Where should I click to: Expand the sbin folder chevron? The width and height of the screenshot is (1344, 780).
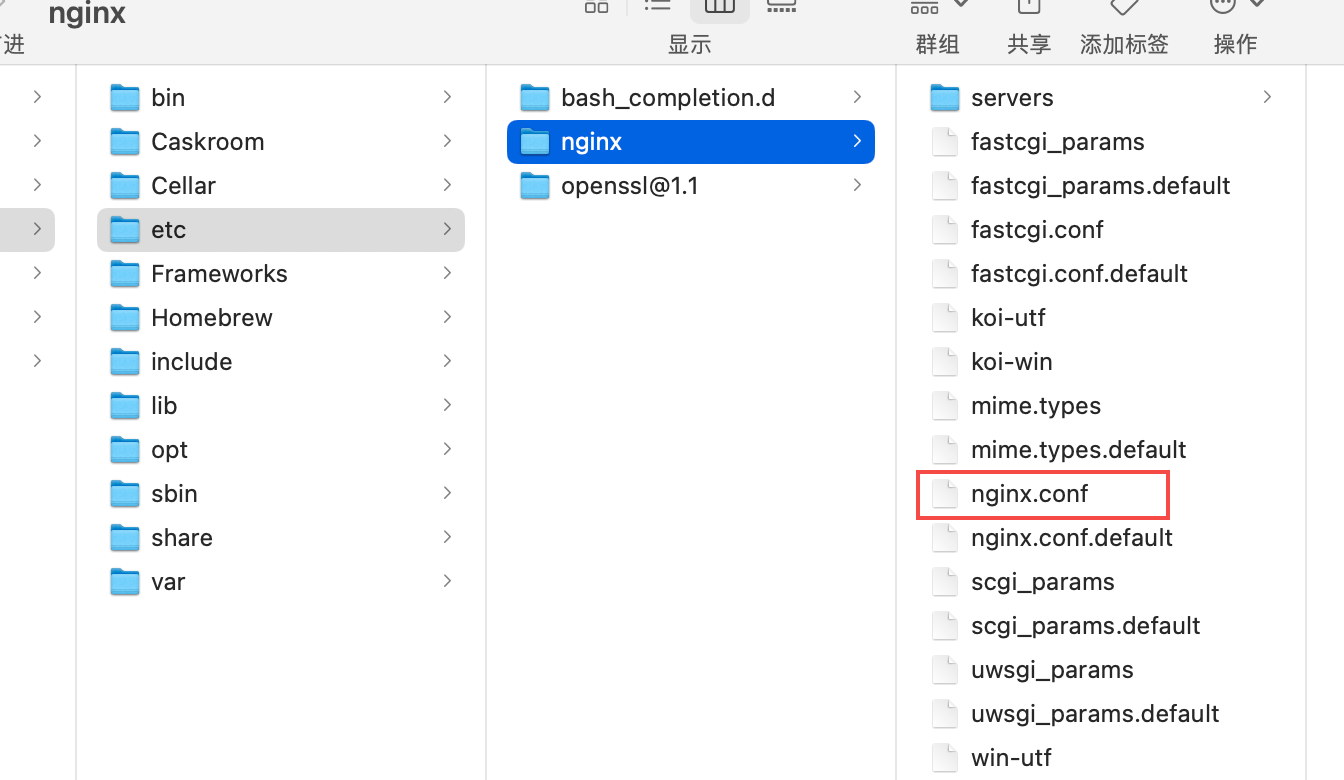pos(447,493)
